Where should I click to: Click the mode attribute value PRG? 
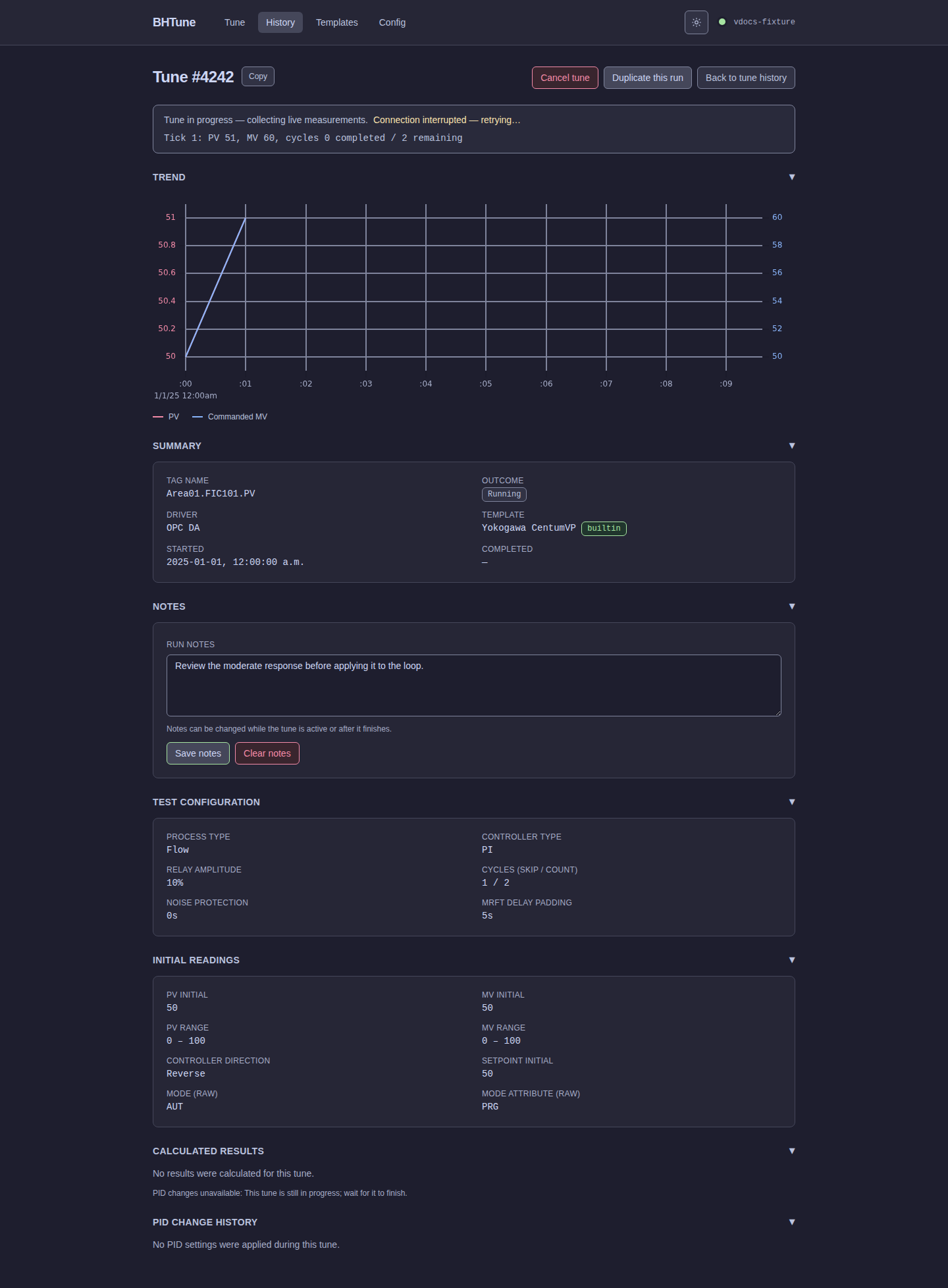(x=490, y=1107)
